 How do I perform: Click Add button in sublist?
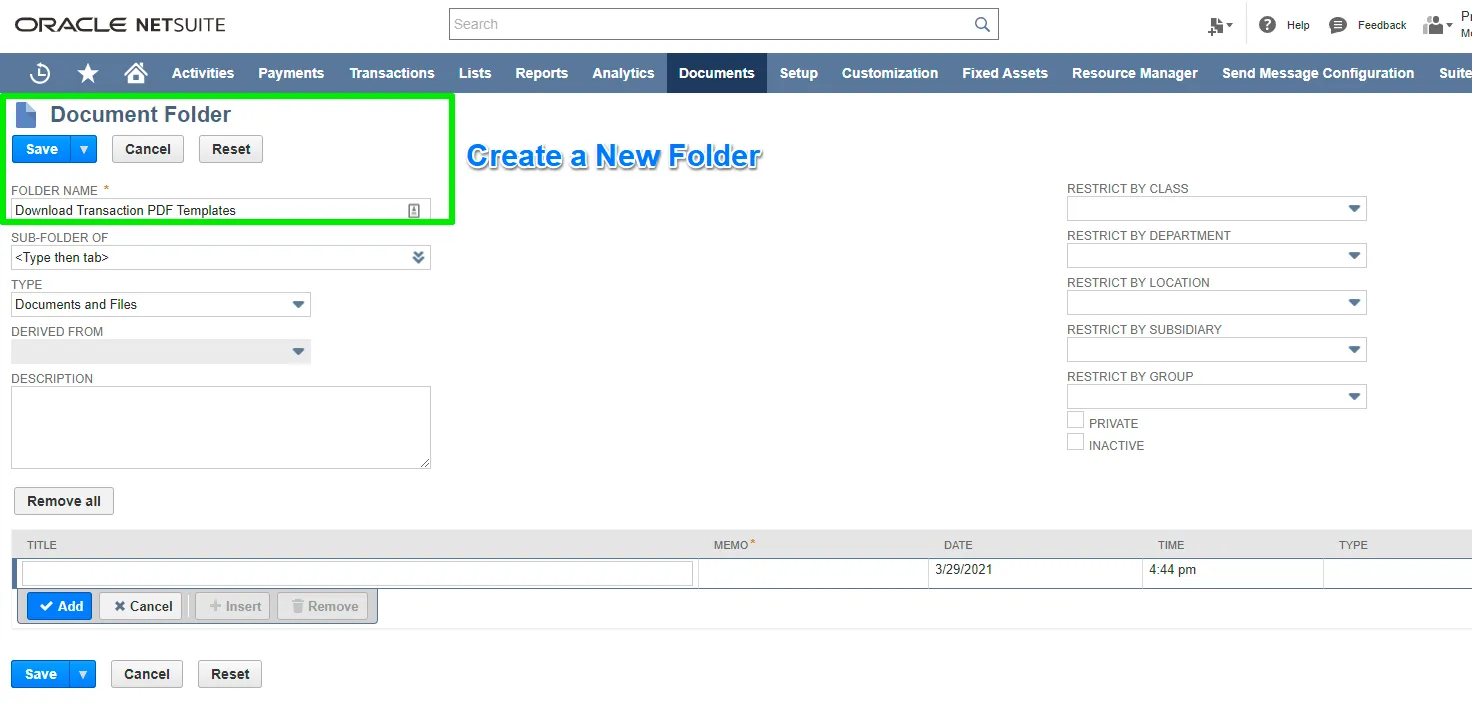coord(60,606)
